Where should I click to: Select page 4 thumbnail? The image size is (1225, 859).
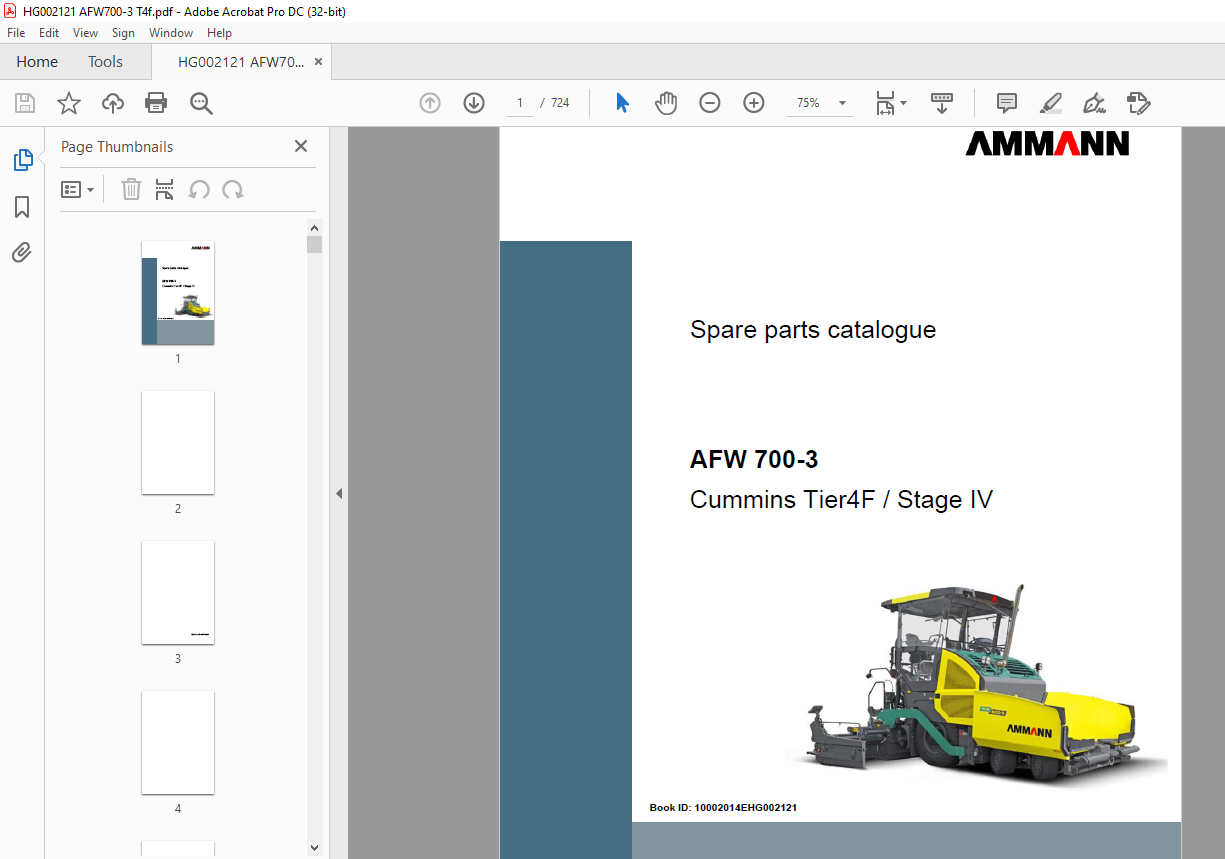[178, 743]
